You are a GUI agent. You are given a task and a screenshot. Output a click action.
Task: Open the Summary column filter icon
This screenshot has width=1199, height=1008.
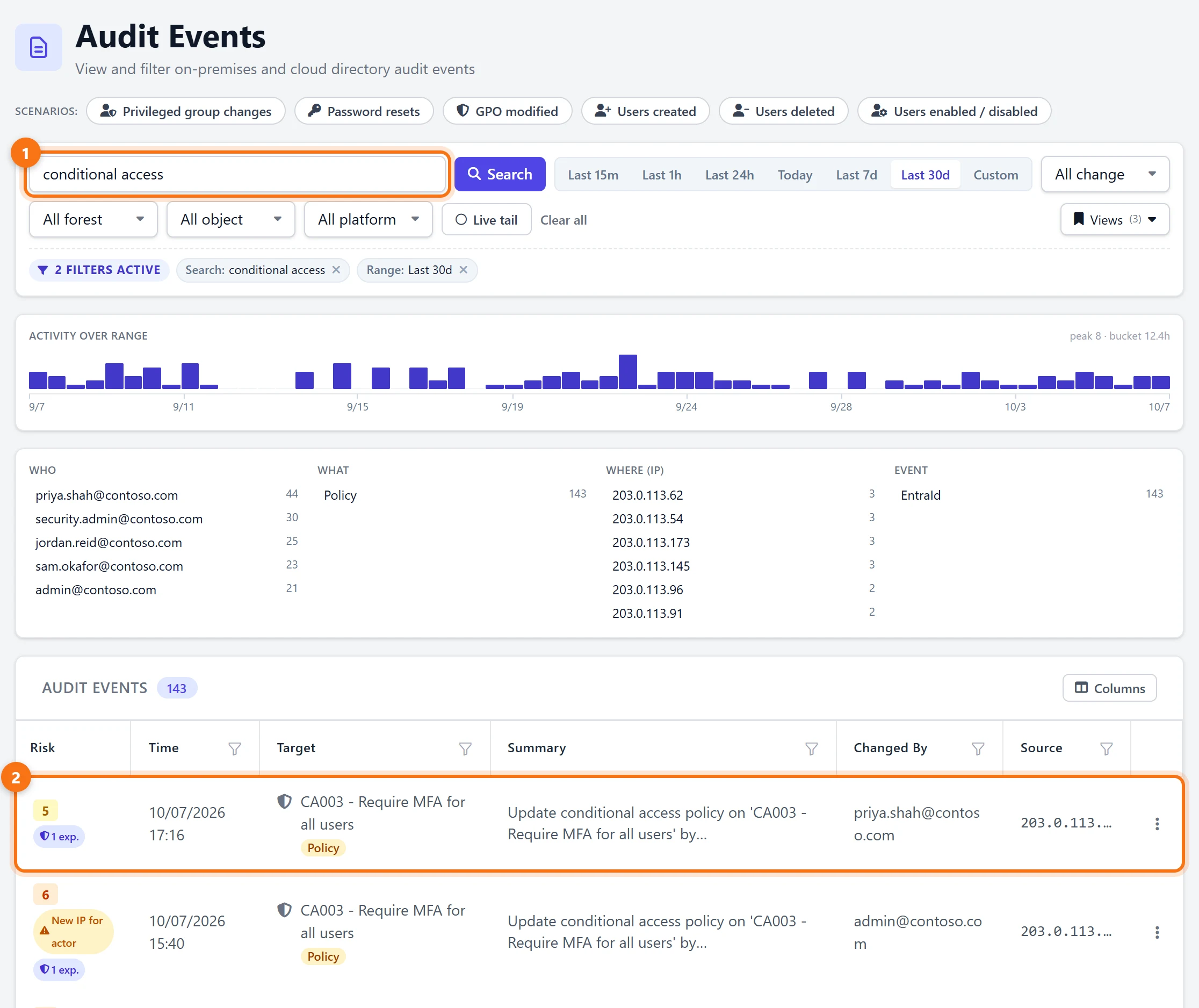tap(811, 748)
